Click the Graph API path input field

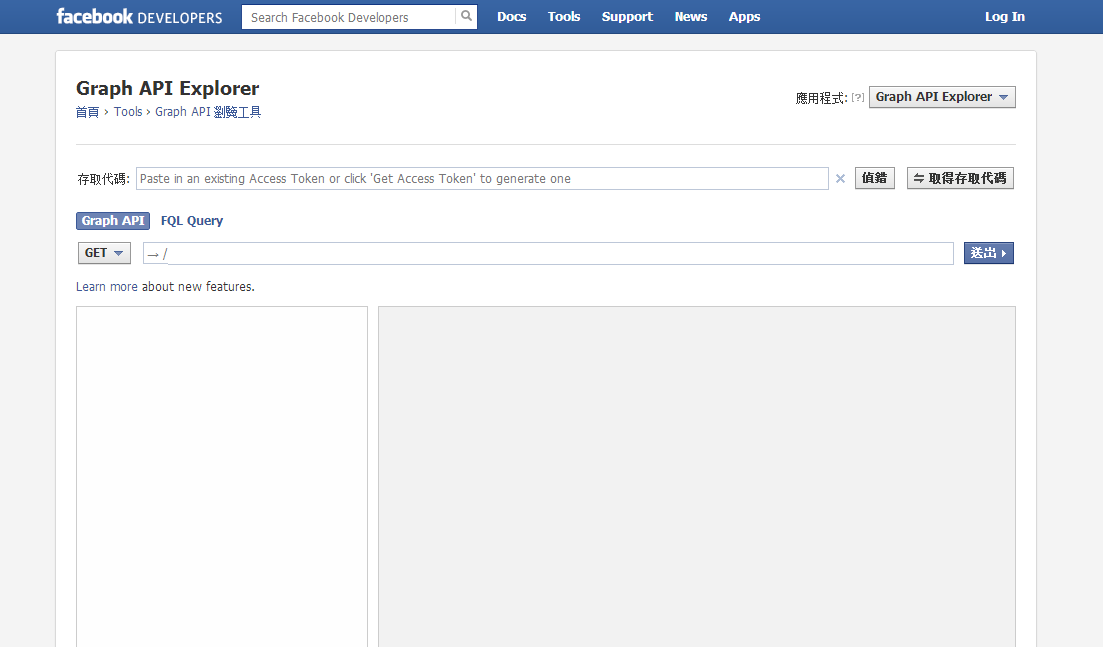(x=548, y=253)
